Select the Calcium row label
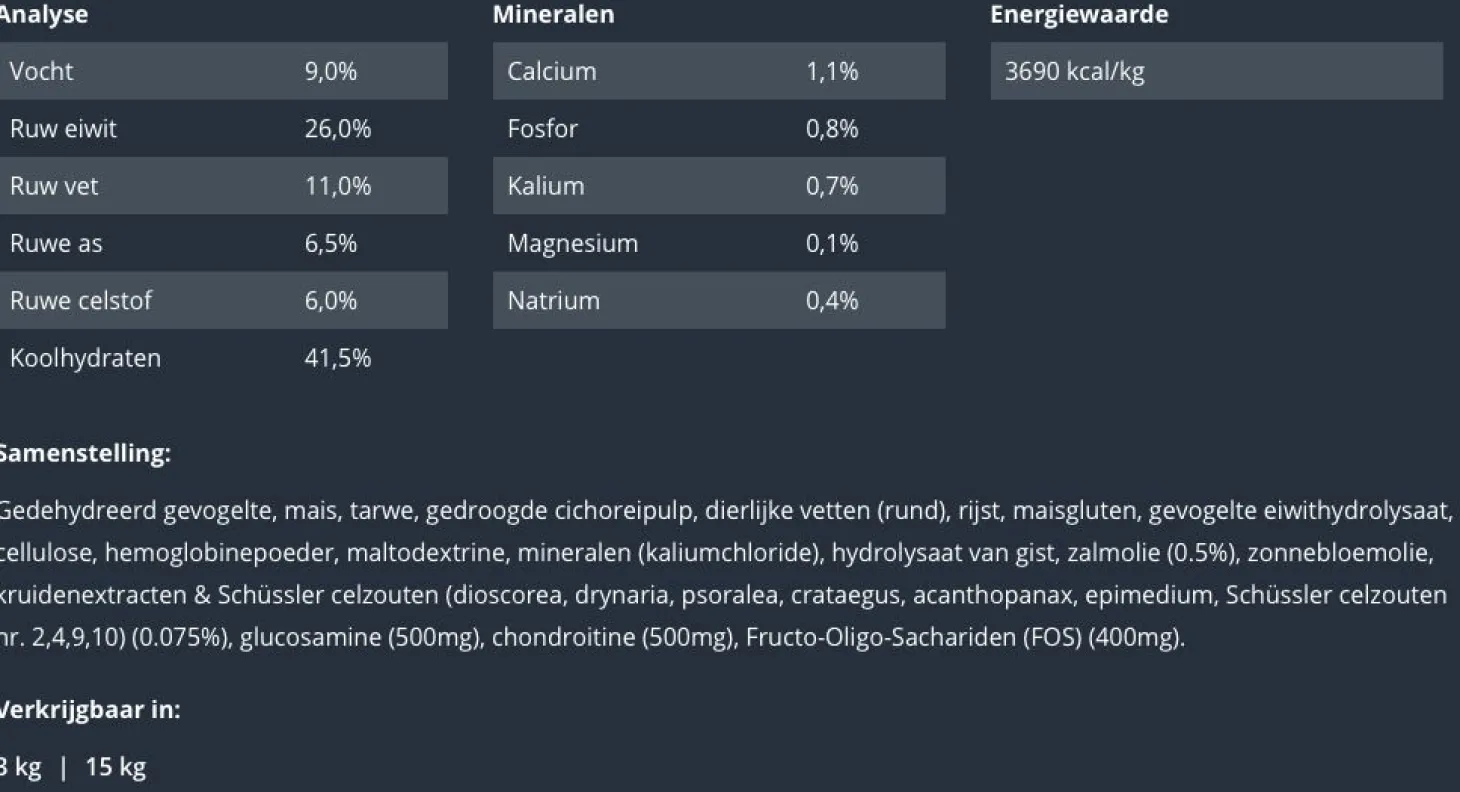The height and width of the screenshot is (792, 1460). pos(551,71)
